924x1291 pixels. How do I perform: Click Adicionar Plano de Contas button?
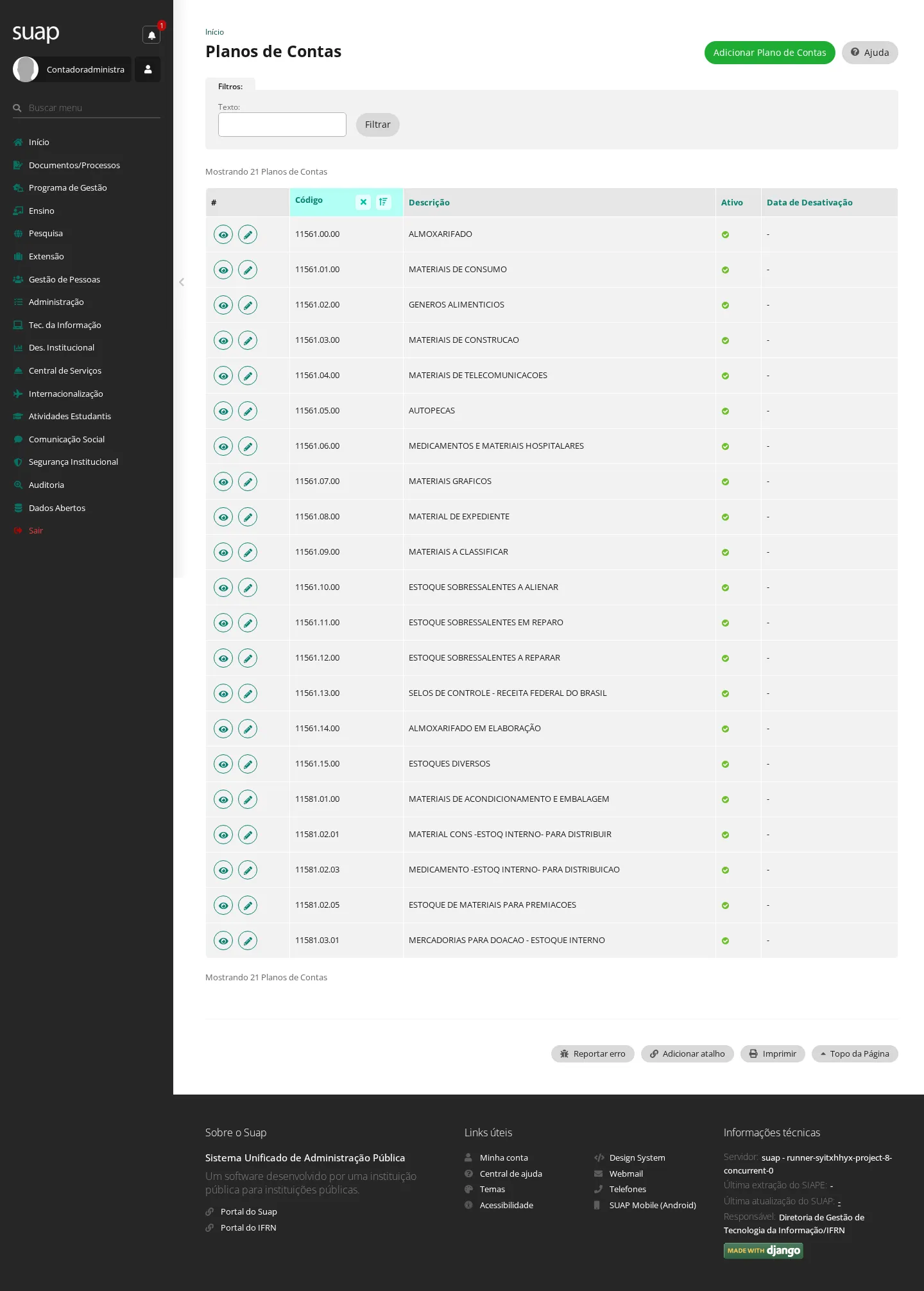coord(769,53)
